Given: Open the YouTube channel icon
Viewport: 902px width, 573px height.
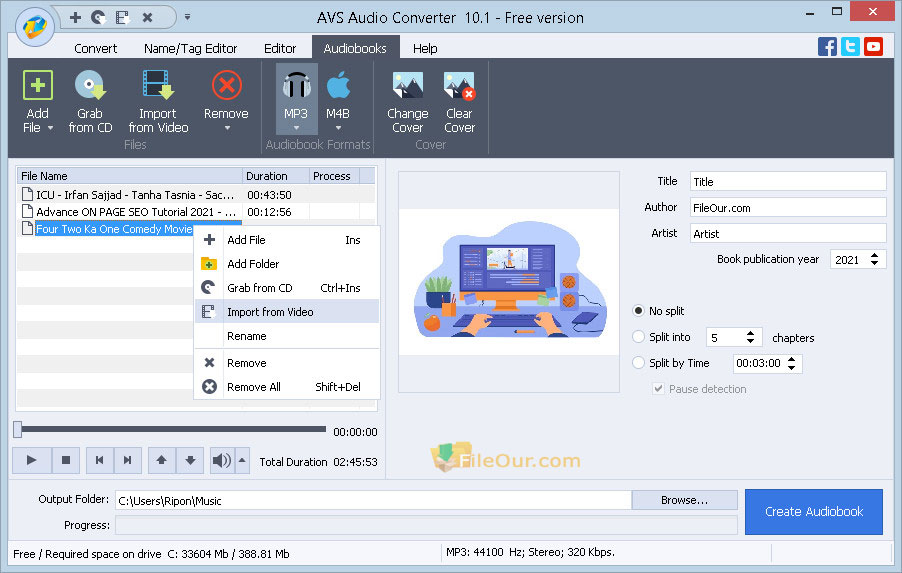Looking at the screenshot, I should tap(873, 47).
